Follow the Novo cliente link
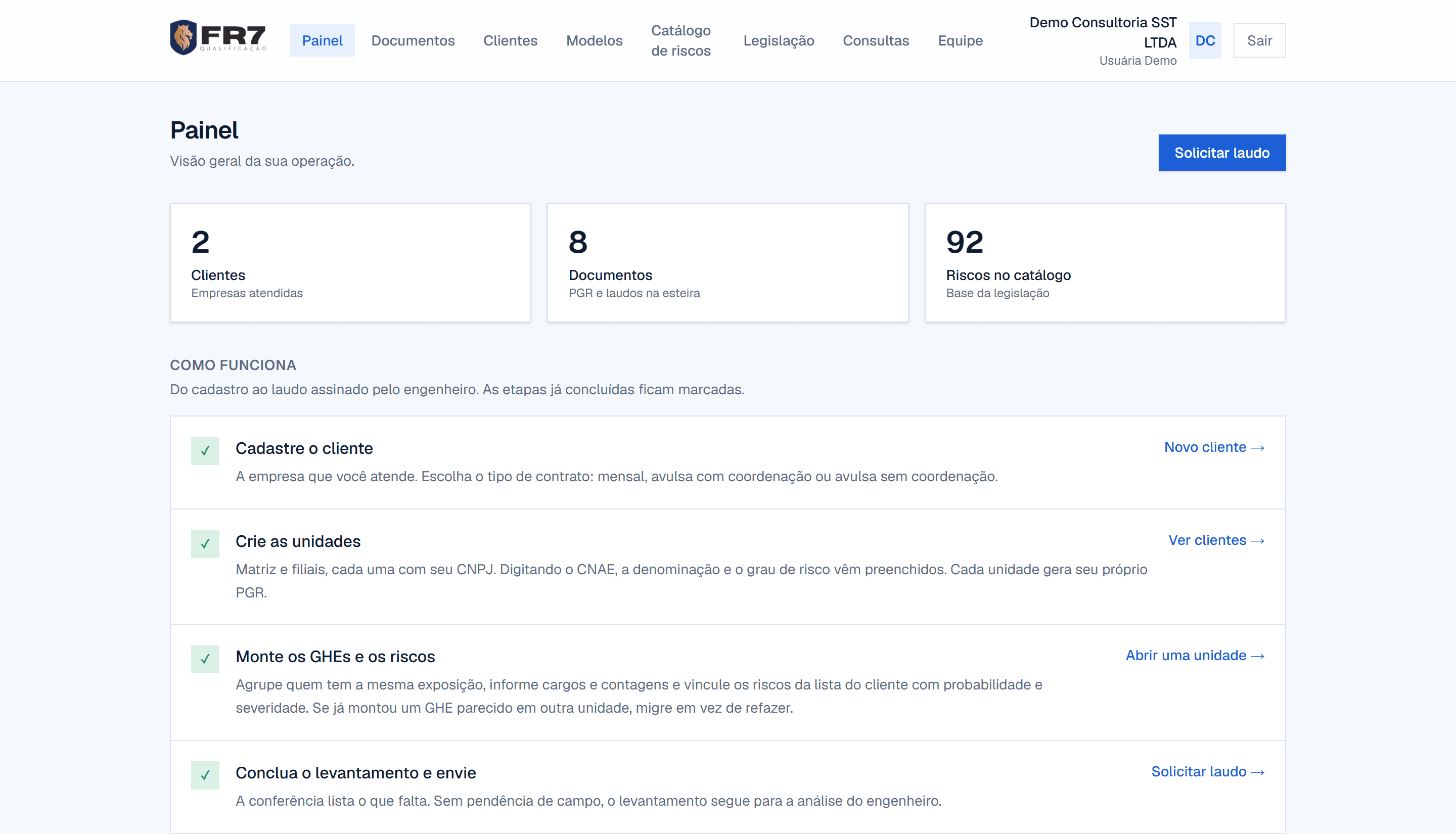Image resolution: width=1456 pixels, height=834 pixels. 1214,447
